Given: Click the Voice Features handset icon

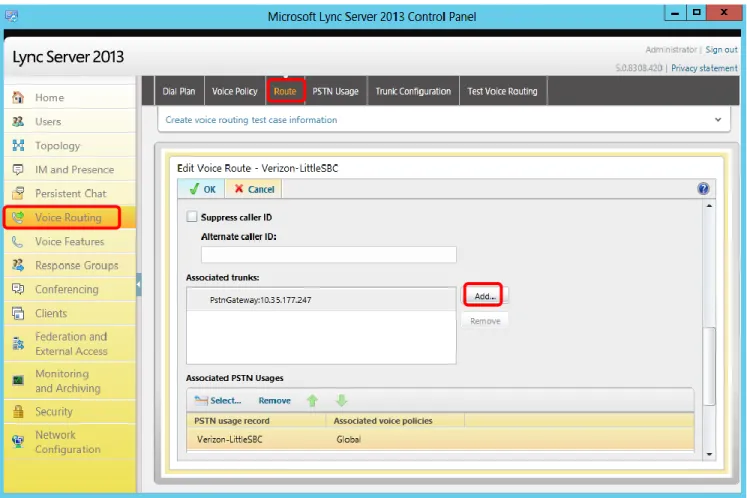Looking at the screenshot, I should click(18, 242).
